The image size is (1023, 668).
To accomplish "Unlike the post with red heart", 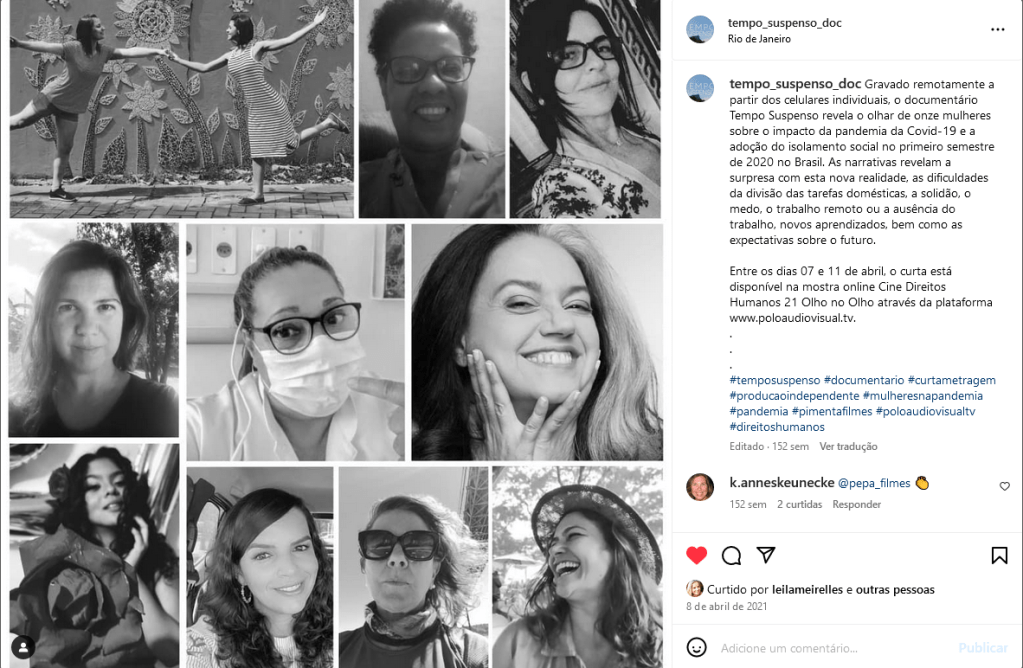I will [x=696, y=555].
